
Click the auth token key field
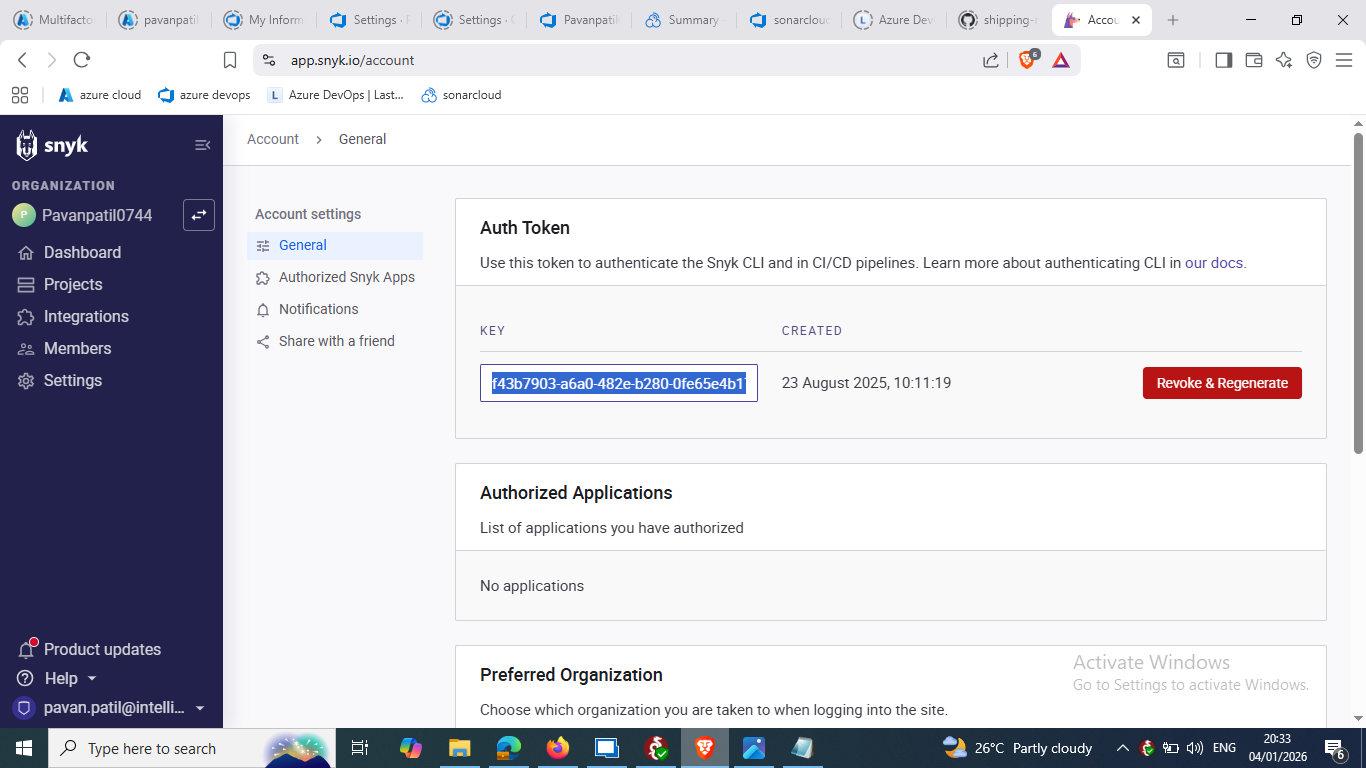(618, 383)
